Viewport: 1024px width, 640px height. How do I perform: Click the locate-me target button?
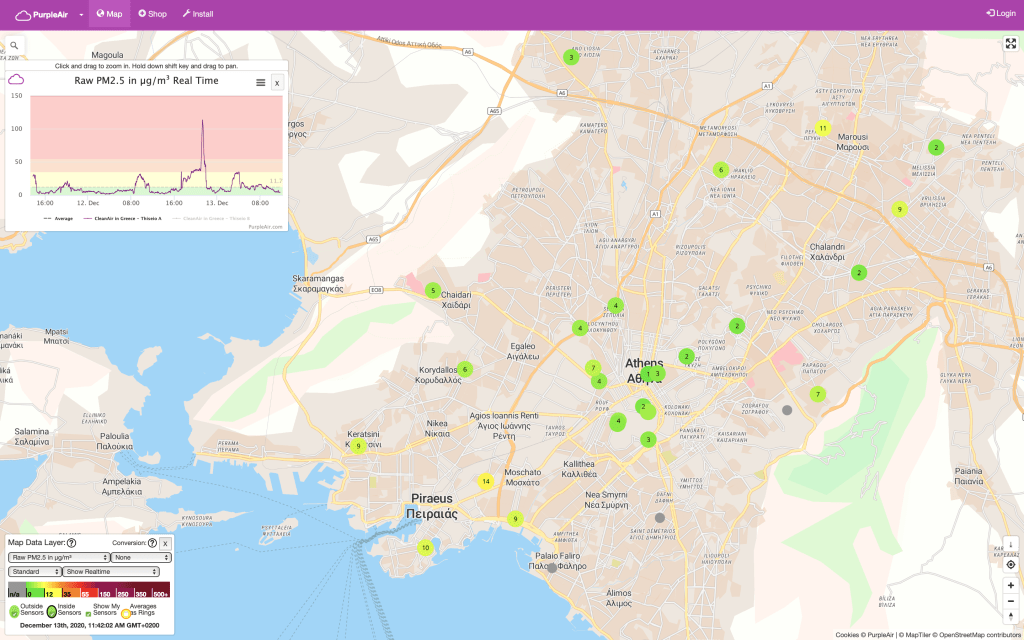pos(1010,564)
